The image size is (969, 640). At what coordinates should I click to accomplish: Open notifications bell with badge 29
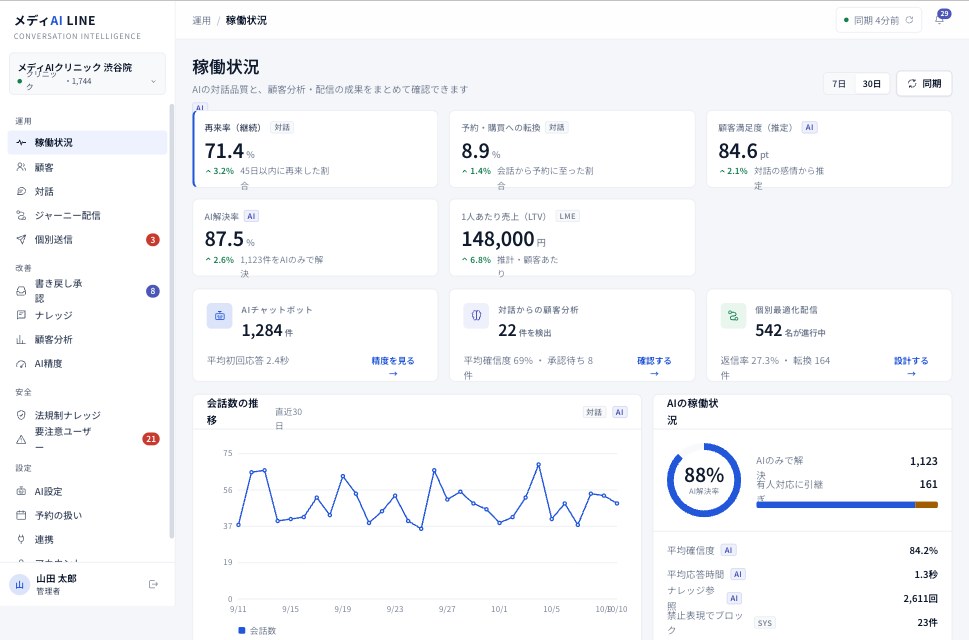click(x=939, y=20)
